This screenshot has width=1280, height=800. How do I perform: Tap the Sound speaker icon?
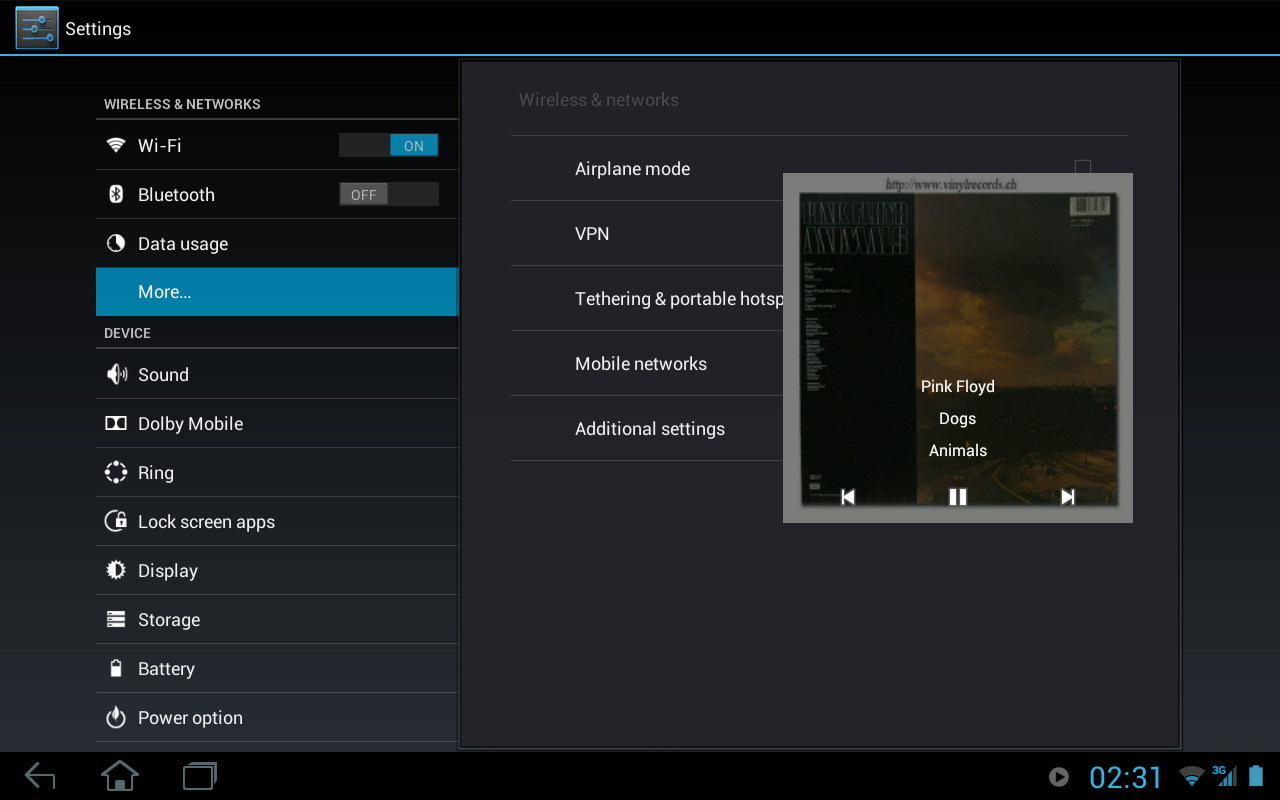point(116,374)
